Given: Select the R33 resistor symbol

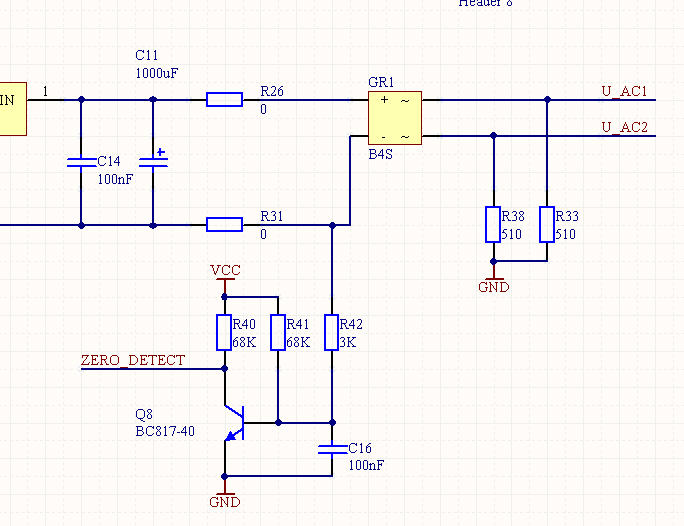Looking at the screenshot, I should point(547,225).
